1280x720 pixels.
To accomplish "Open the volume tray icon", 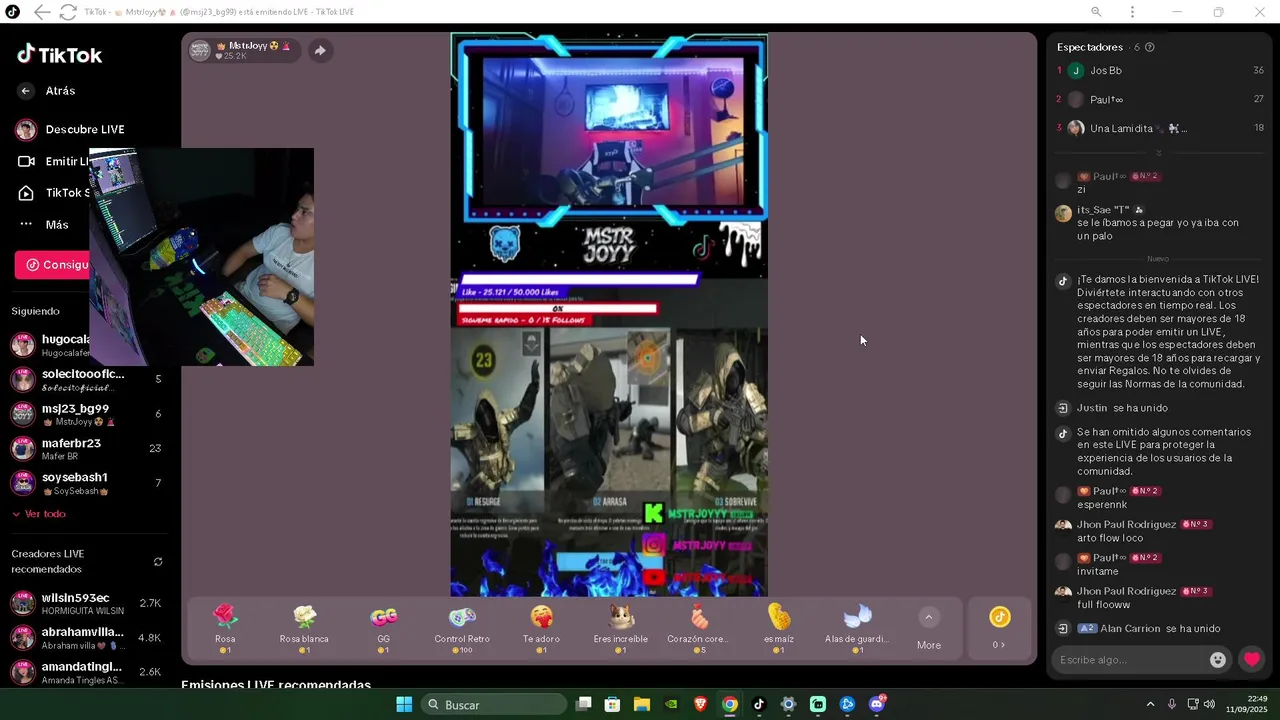I will click(x=1210, y=705).
